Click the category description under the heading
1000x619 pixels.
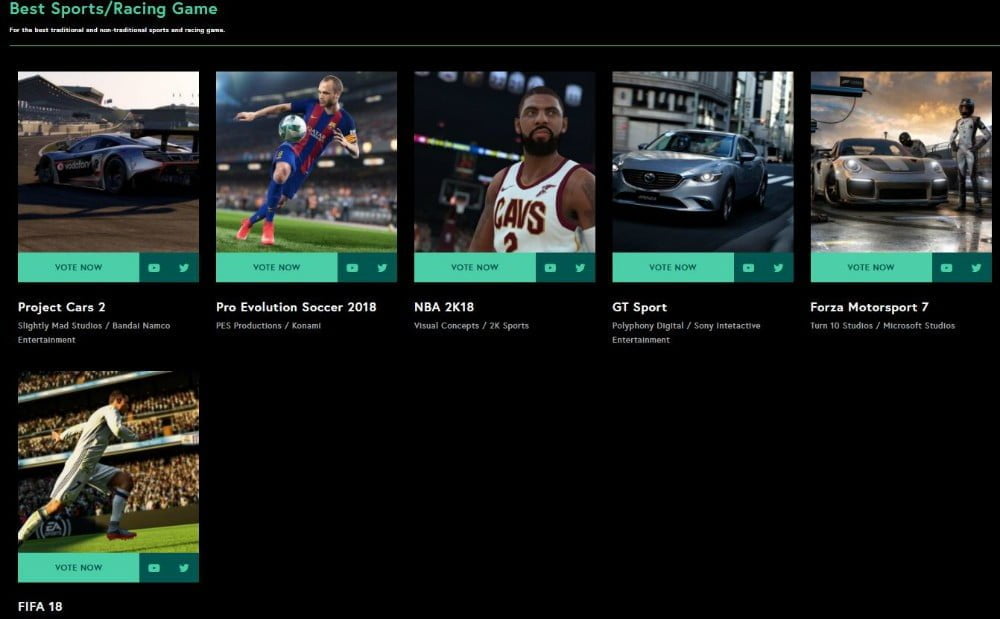pyautogui.click(x=117, y=30)
